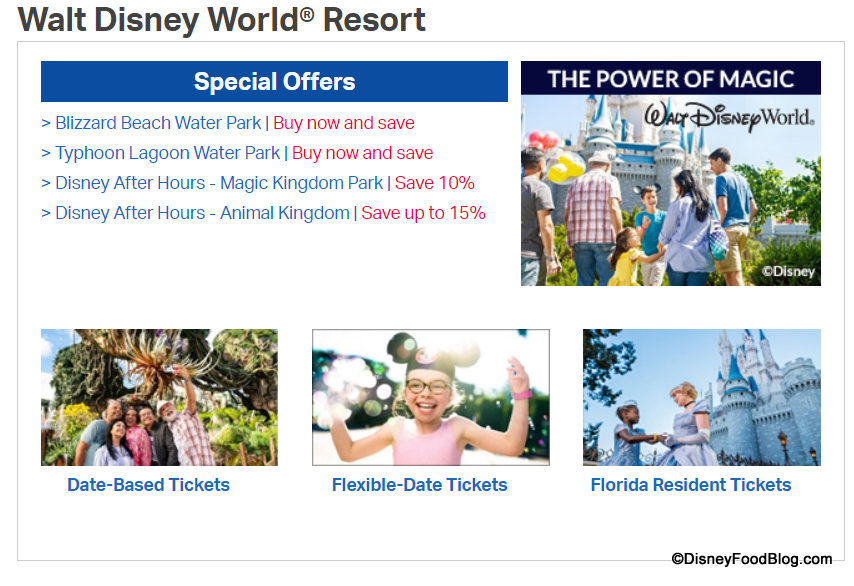This screenshot has height=586, width=854.
Task: Open the Flexible-Date Tickets text link
Action: (x=419, y=485)
